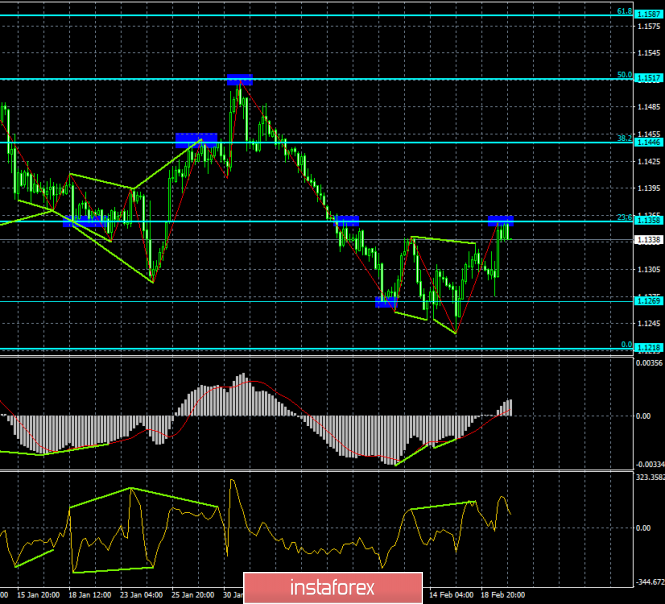665x604 pixels.
Task: Click the 1.1245 price axis value
Action: [649, 324]
